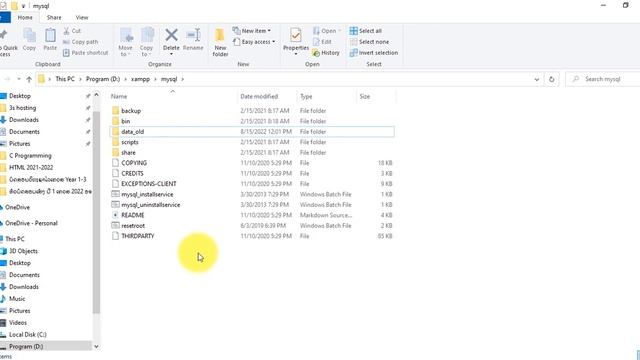Open the recent locations dropdown near the navigation arrows
The image size is (640, 360).
coord(19,79)
